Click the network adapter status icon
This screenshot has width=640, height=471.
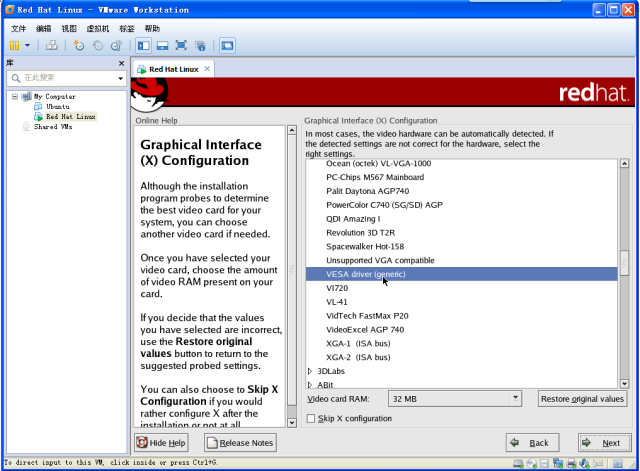point(558,463)
